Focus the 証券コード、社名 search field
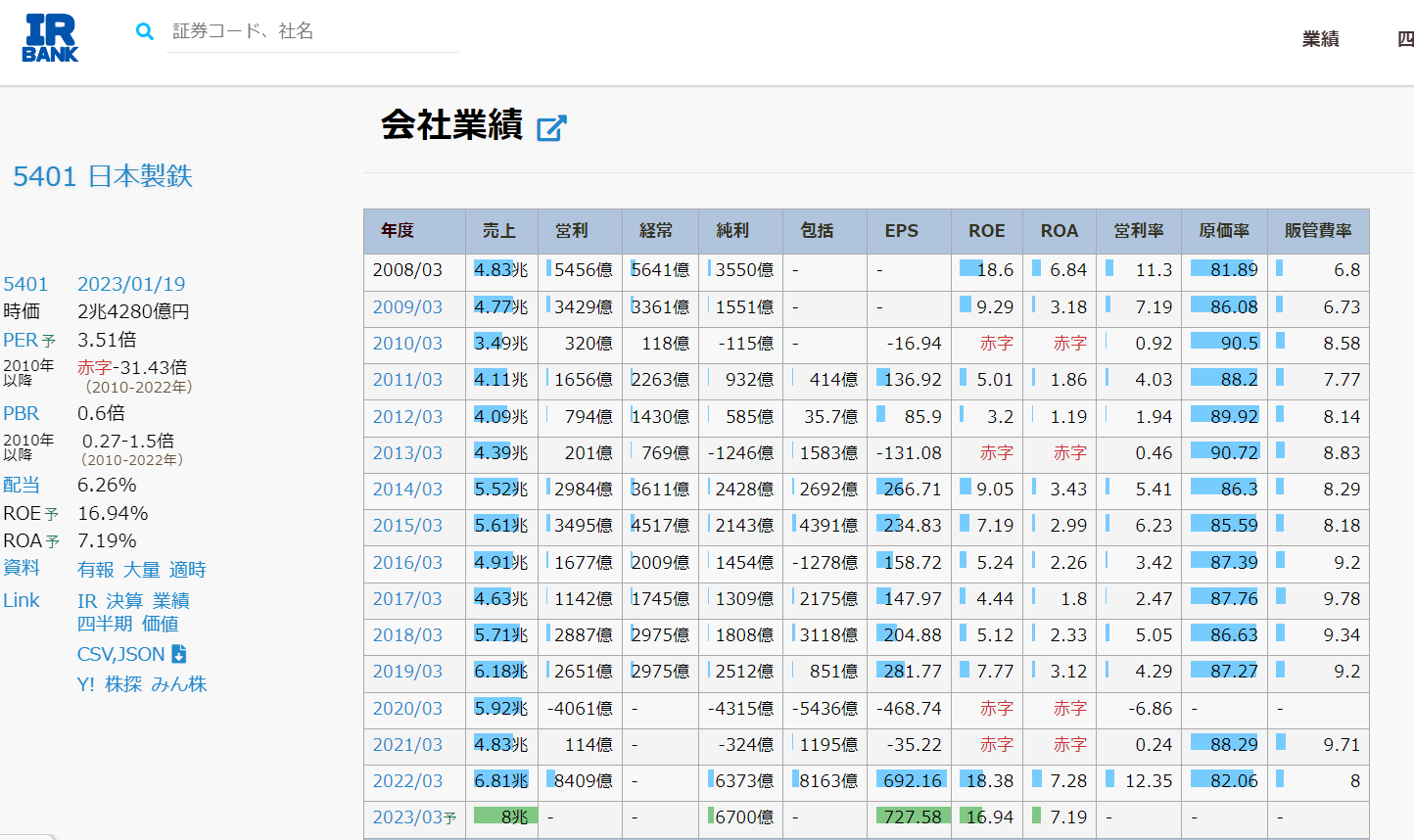The height and width of the screenshot is (840, 1414). point(313,31)
